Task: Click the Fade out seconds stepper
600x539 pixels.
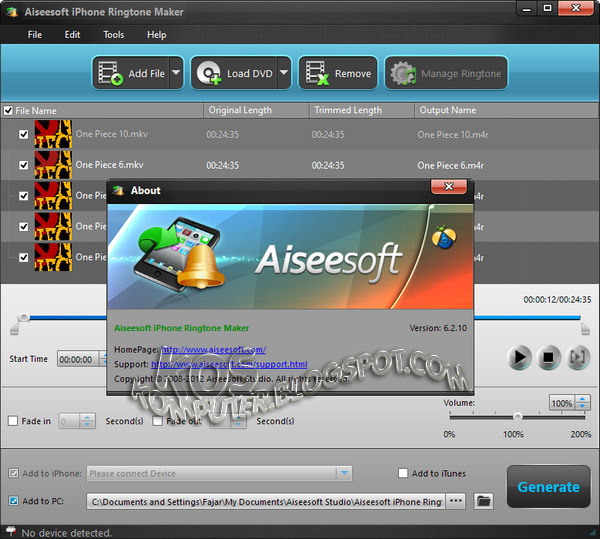Action: 238,421
